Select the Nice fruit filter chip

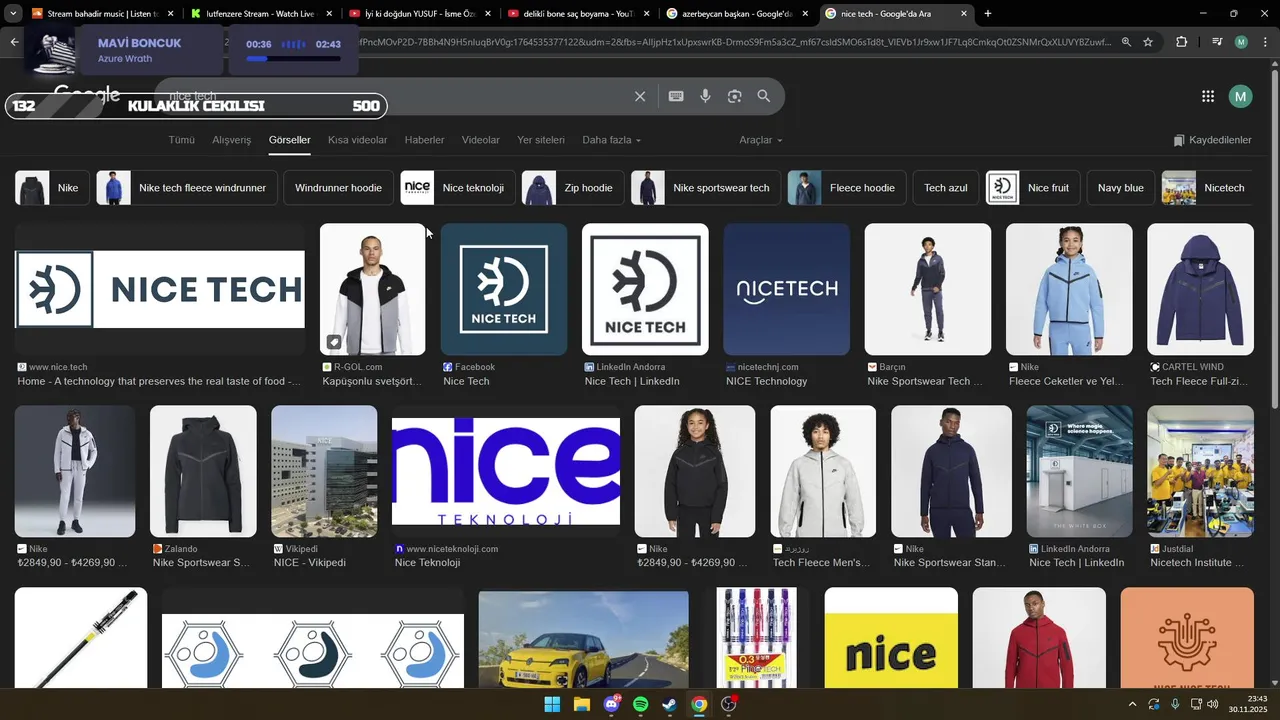coord(1033,188)
